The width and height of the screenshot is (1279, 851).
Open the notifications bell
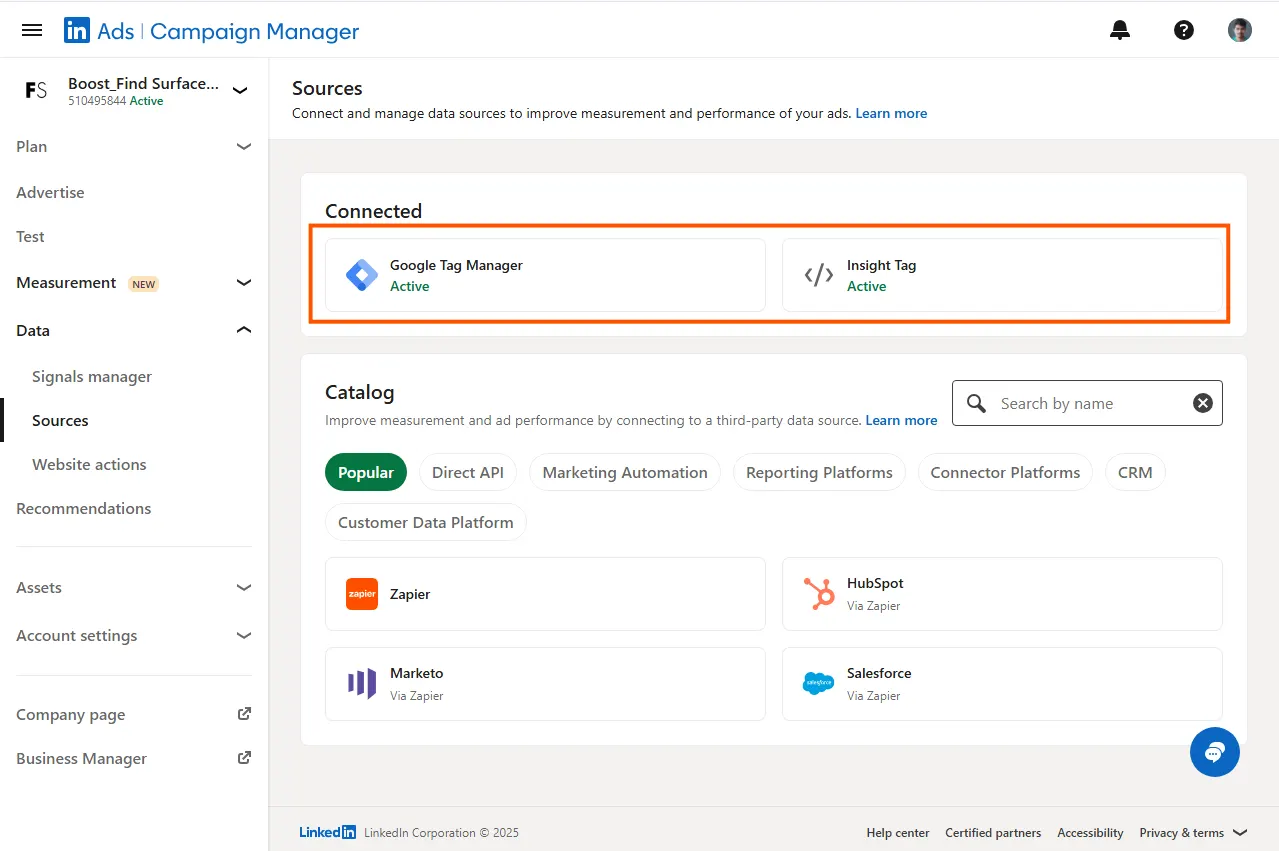click(1120, 30)
